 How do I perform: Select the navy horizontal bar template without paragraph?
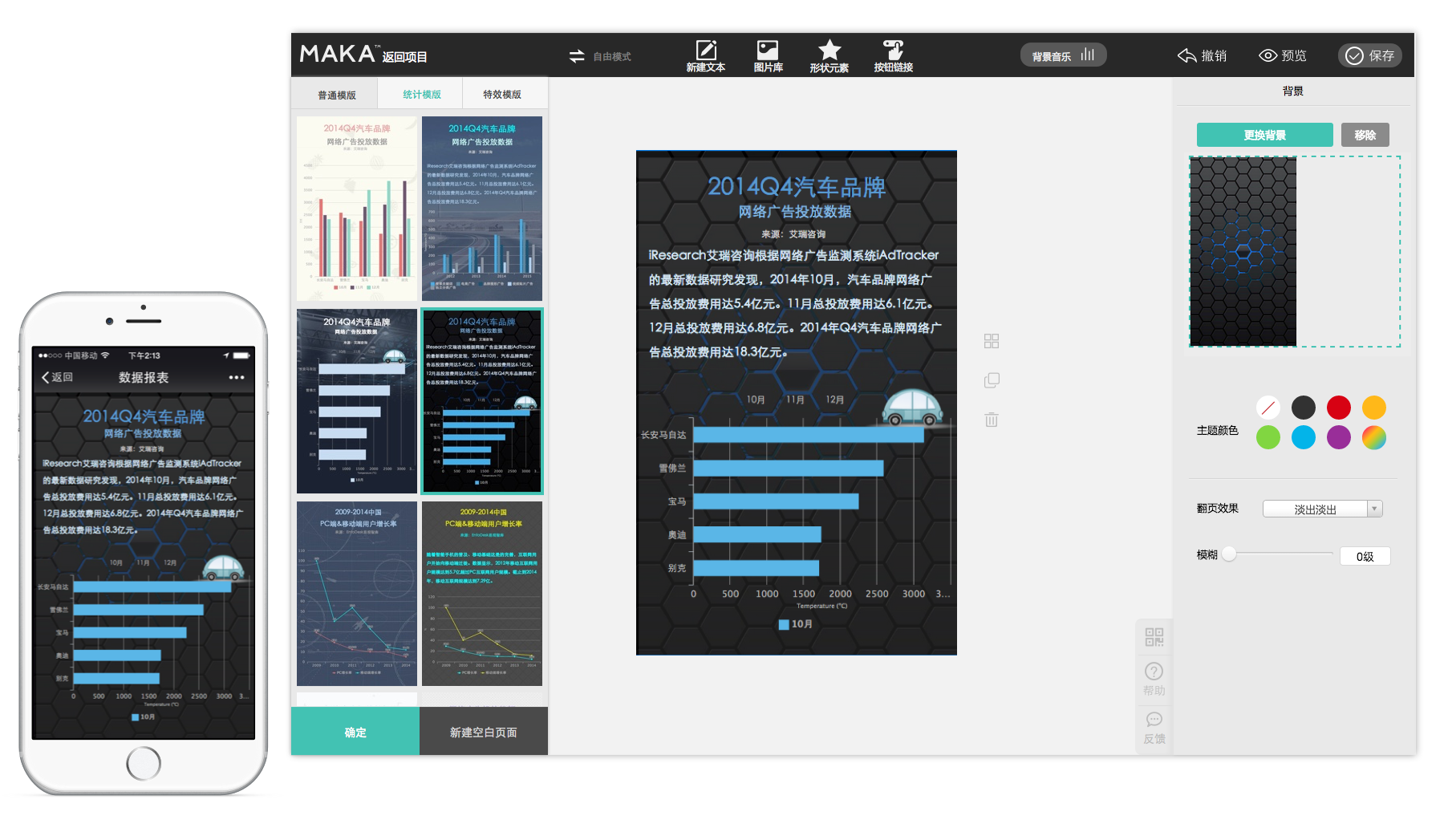tap(357, 401)
